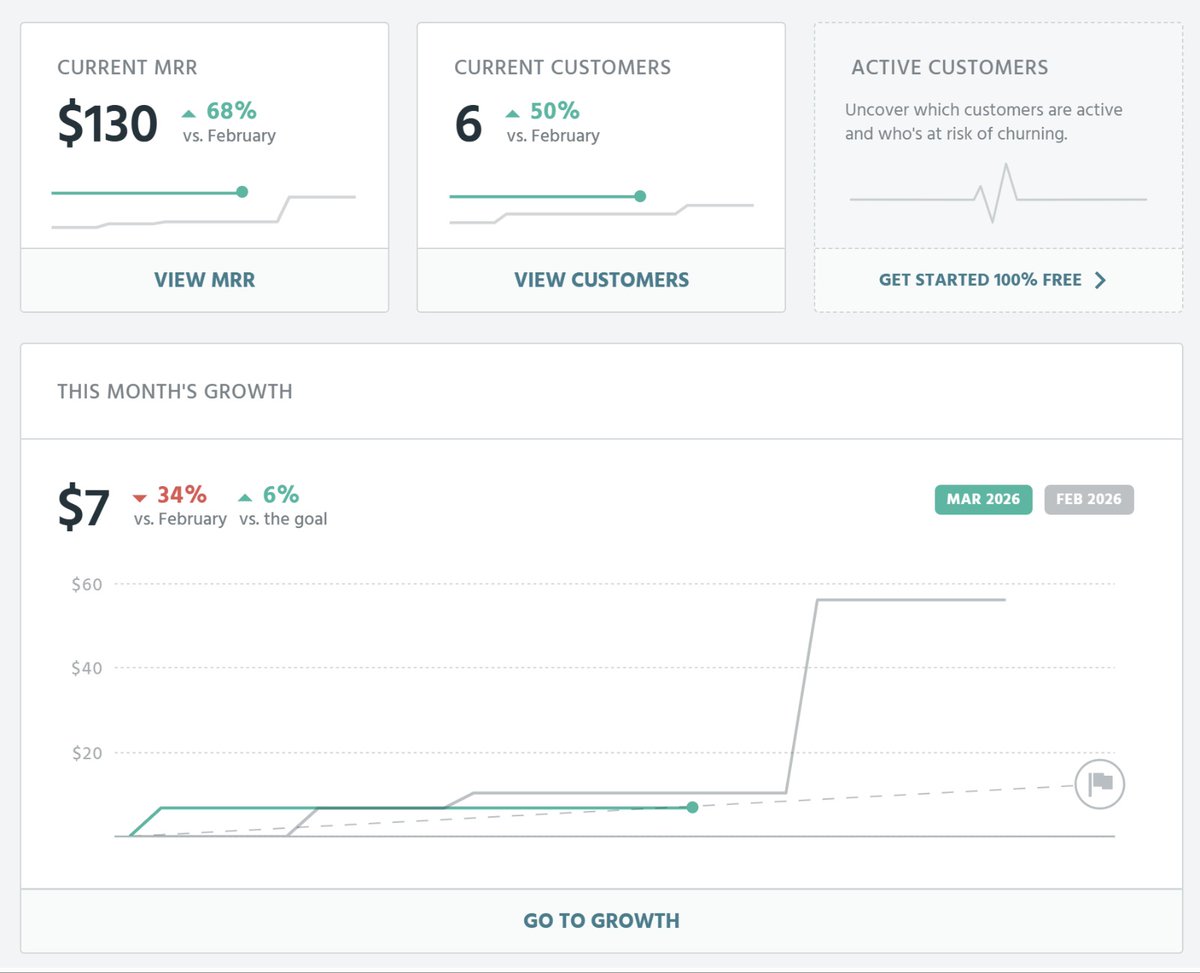Click the 50% customers change value
Viewport: 1200px width, 973px height.
[x=555, y=111]
